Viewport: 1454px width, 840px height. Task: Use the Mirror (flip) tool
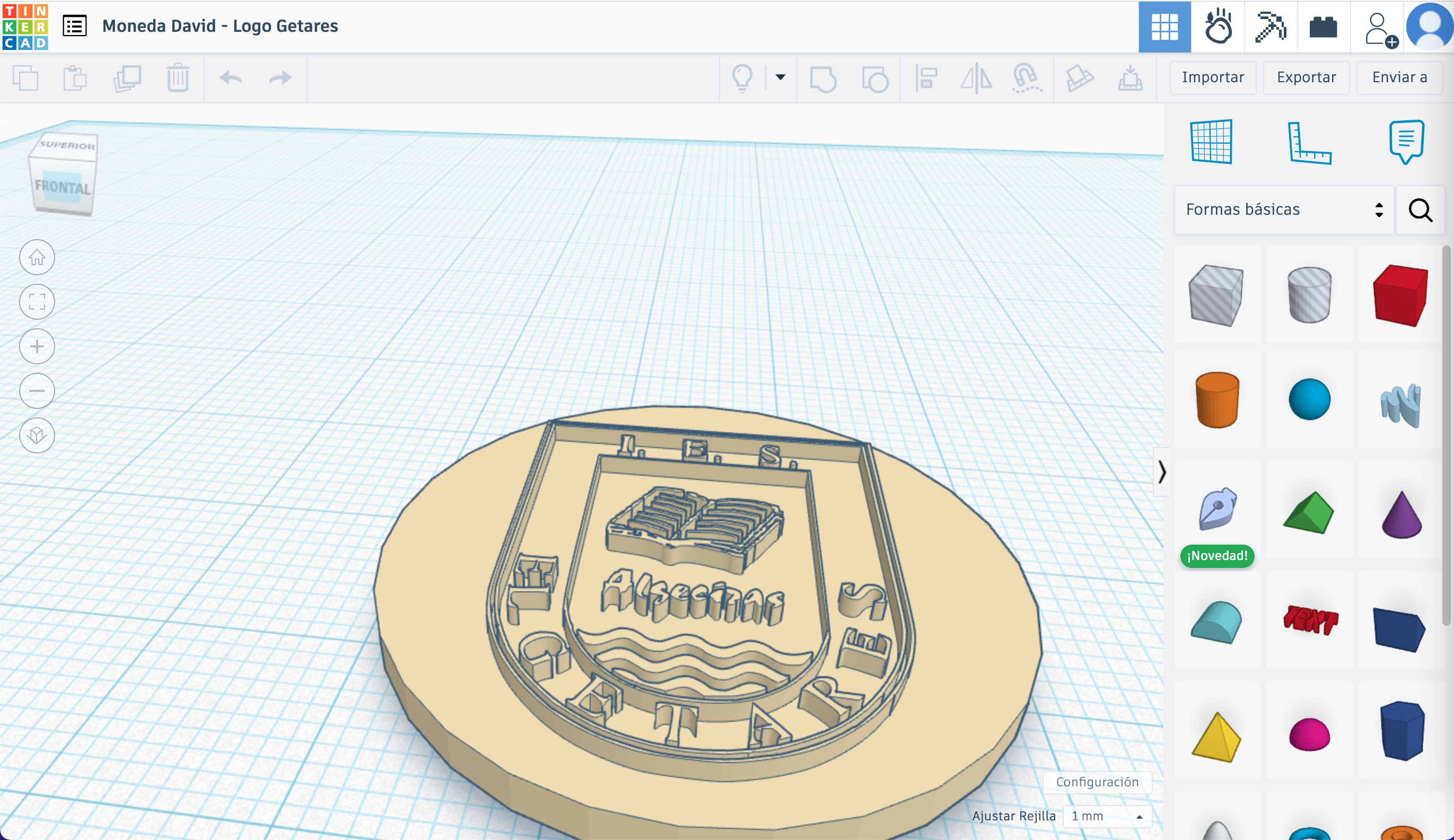click(x=976, y=79)
